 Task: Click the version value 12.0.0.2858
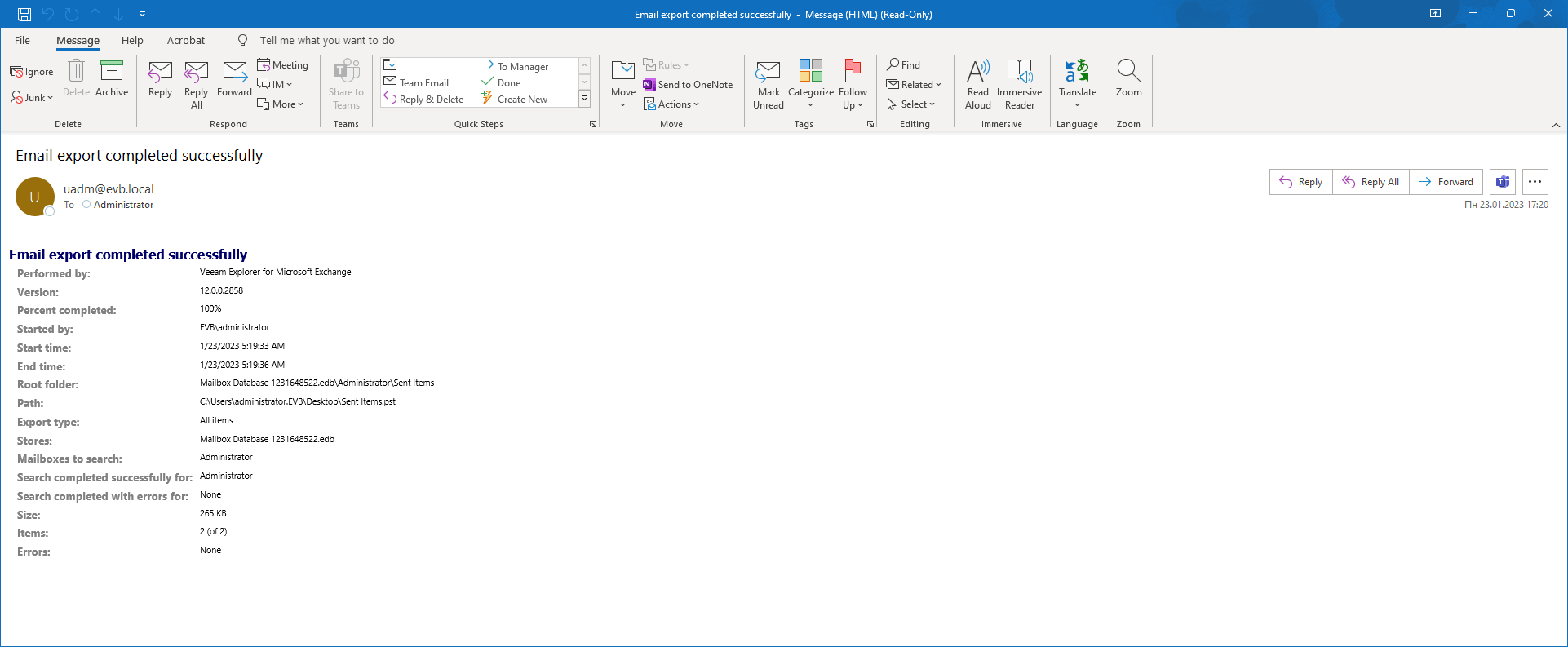(x=221, y=290)
